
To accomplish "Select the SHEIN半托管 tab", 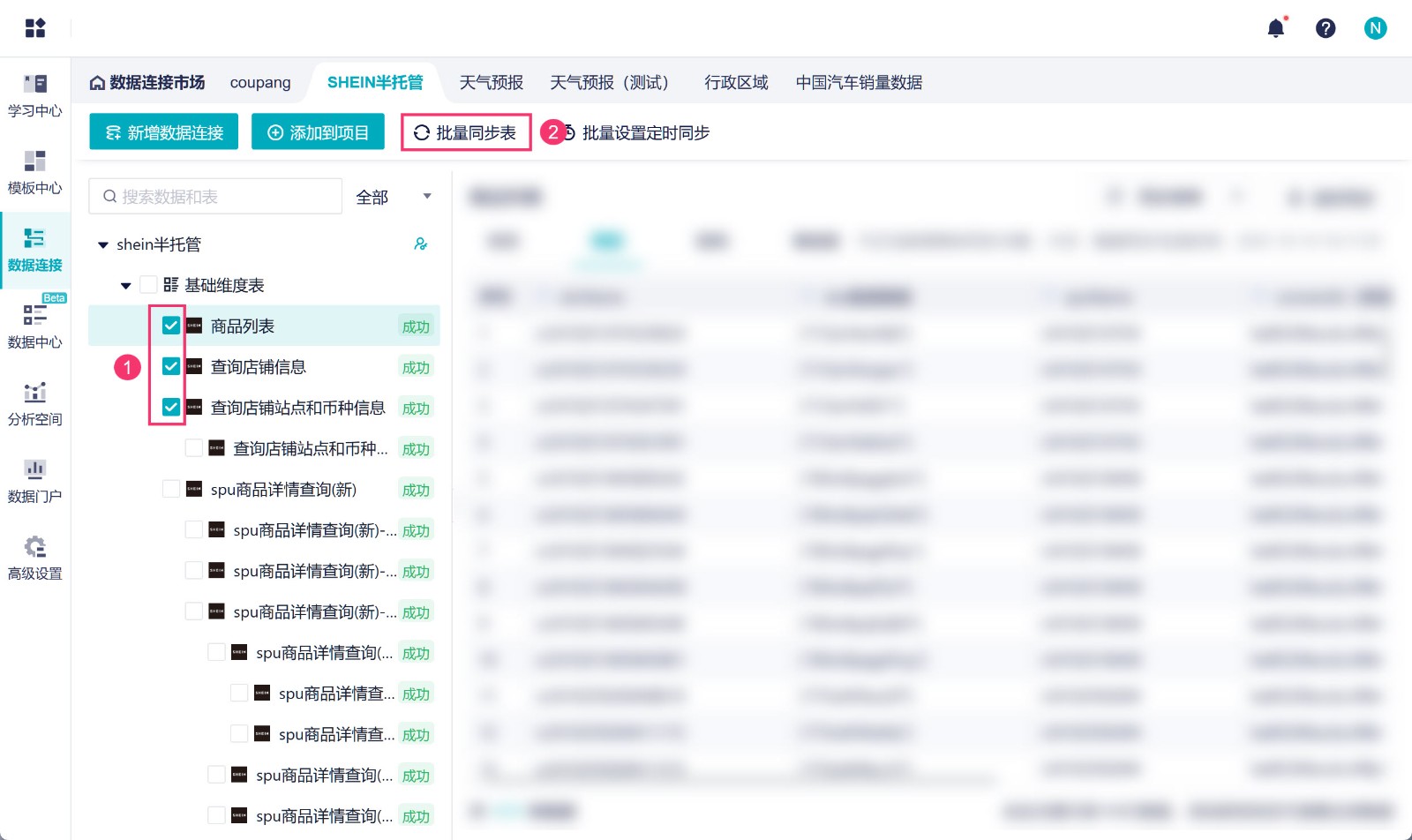I will 375,82.
